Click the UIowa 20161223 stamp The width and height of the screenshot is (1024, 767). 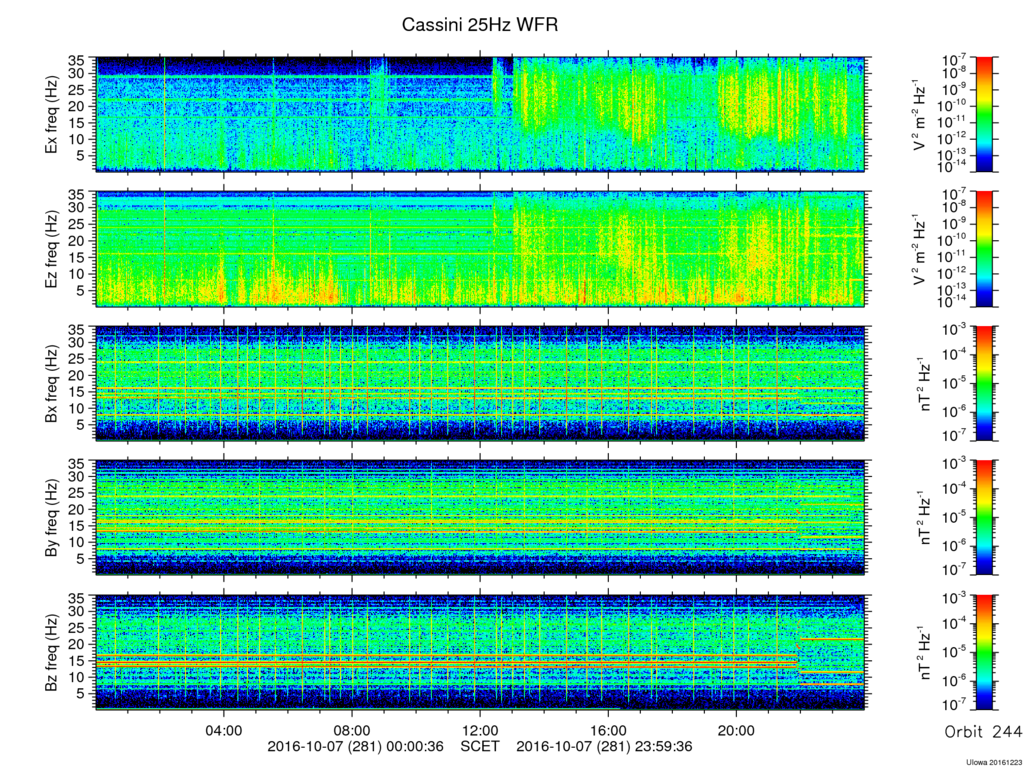pos(993,762)
